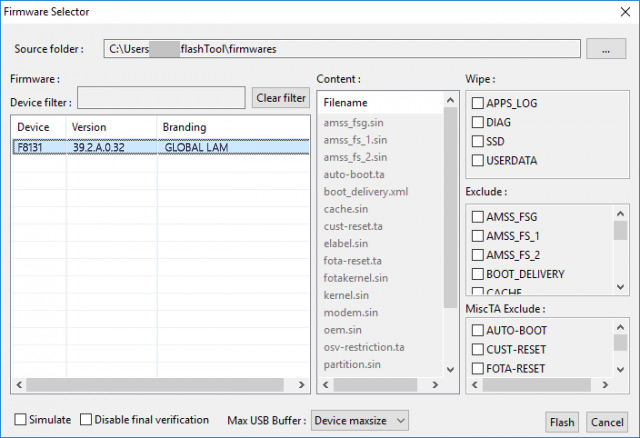Select kernel.sin in Content list
This screenshot has width=640, height=438.
[346, 295]
